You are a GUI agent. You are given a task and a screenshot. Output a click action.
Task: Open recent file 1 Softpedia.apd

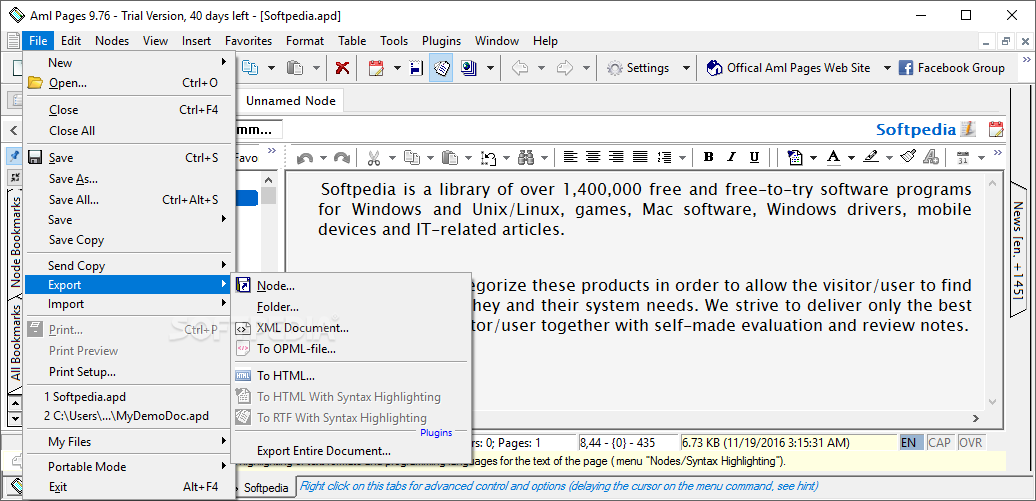(130, 397)
